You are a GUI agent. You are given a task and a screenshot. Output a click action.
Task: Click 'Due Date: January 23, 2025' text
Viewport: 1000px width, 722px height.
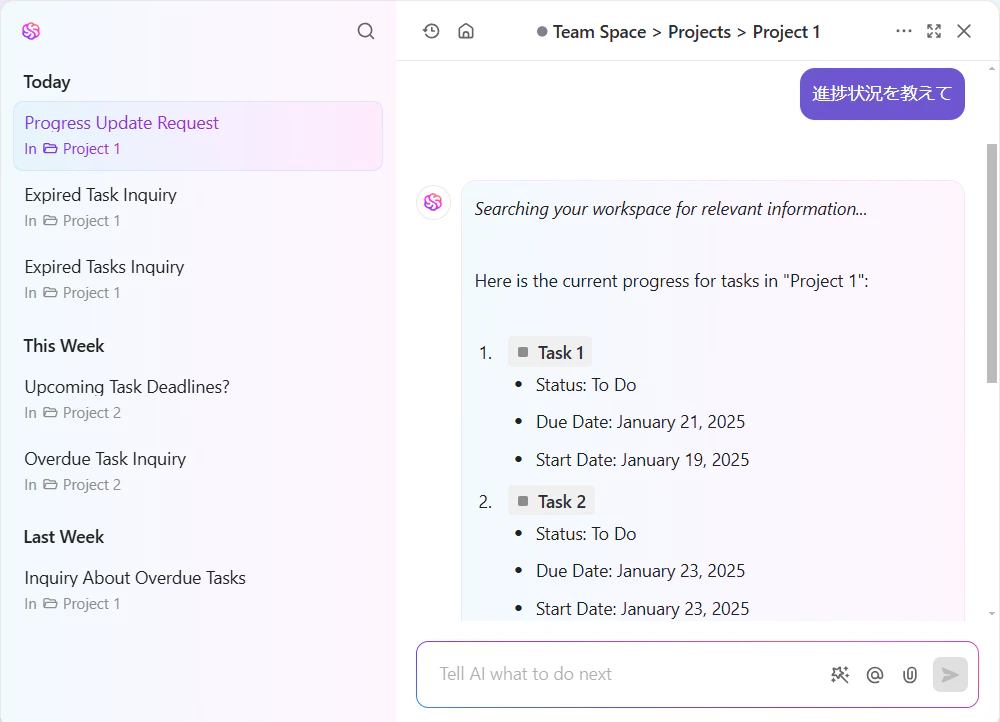pyautogui.click(x=640, y=571)
